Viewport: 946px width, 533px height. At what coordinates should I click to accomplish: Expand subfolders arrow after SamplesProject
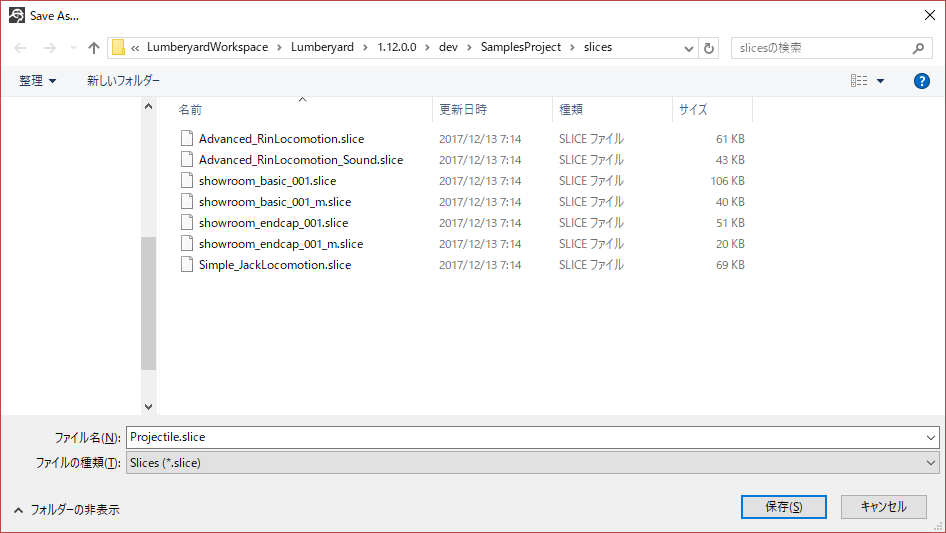click(573, 47)
